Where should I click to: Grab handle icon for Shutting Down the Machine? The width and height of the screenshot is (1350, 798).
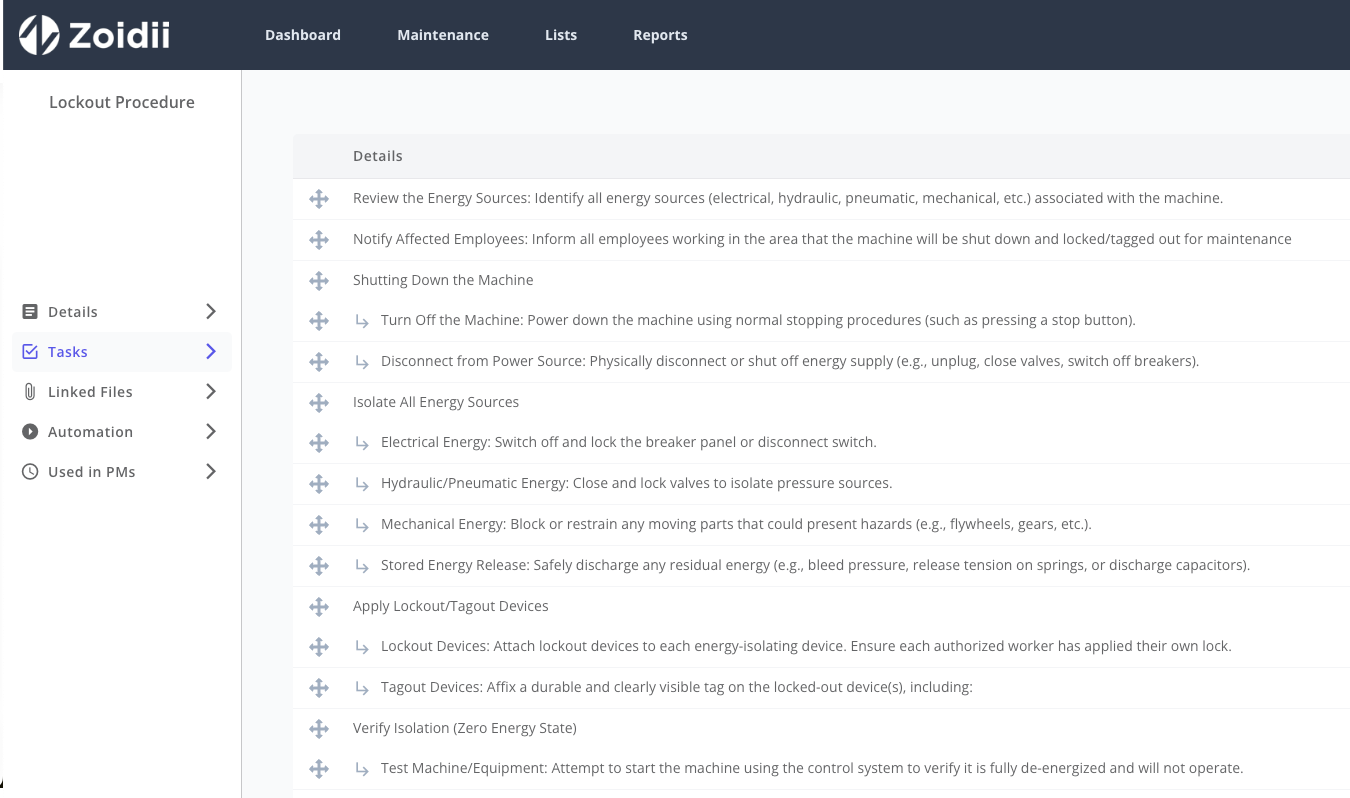click(x=319, y=281)
